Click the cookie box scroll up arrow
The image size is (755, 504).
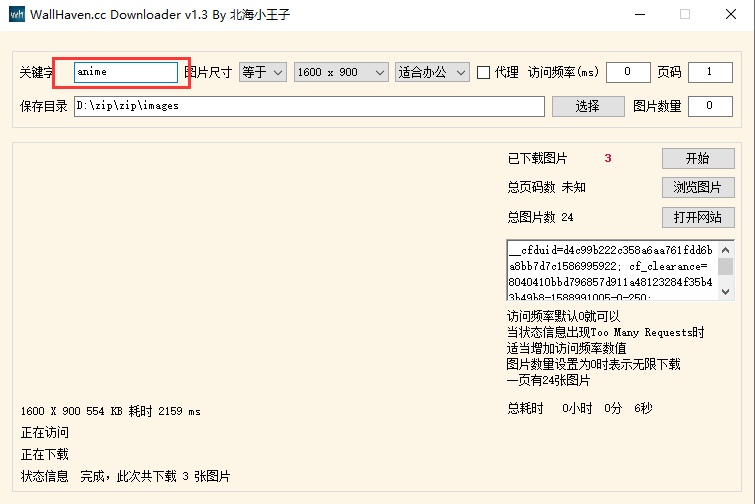pos(726,250)
